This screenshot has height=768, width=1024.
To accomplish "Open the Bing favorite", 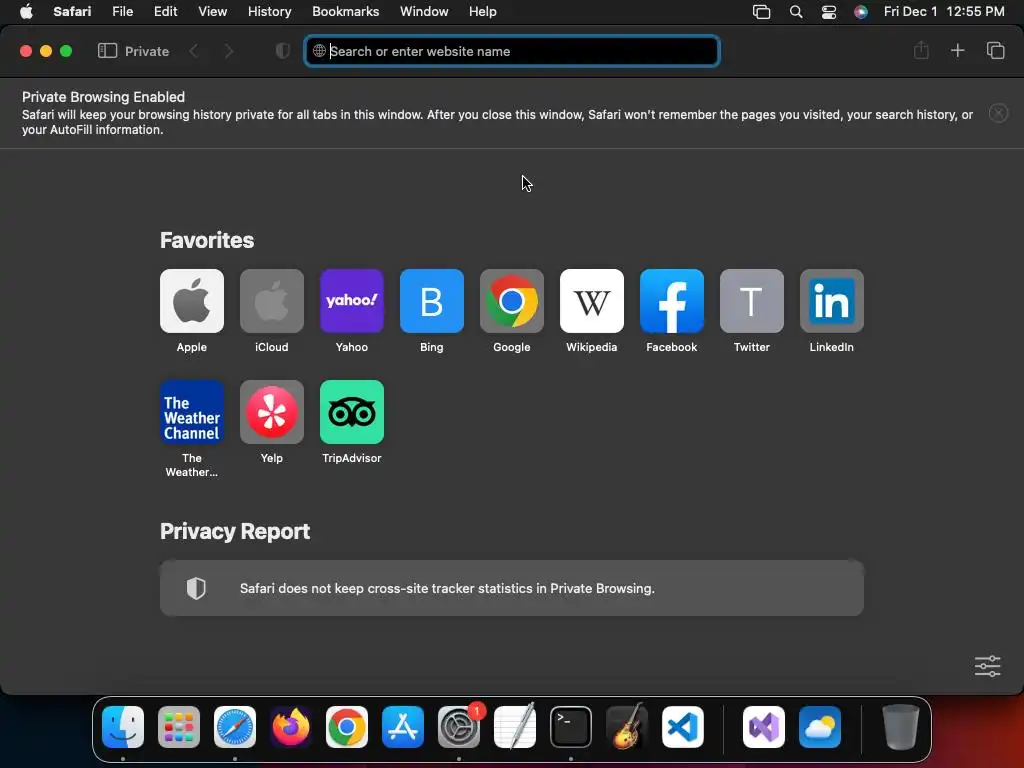I will pyautogui.click(x=432, y=301).
